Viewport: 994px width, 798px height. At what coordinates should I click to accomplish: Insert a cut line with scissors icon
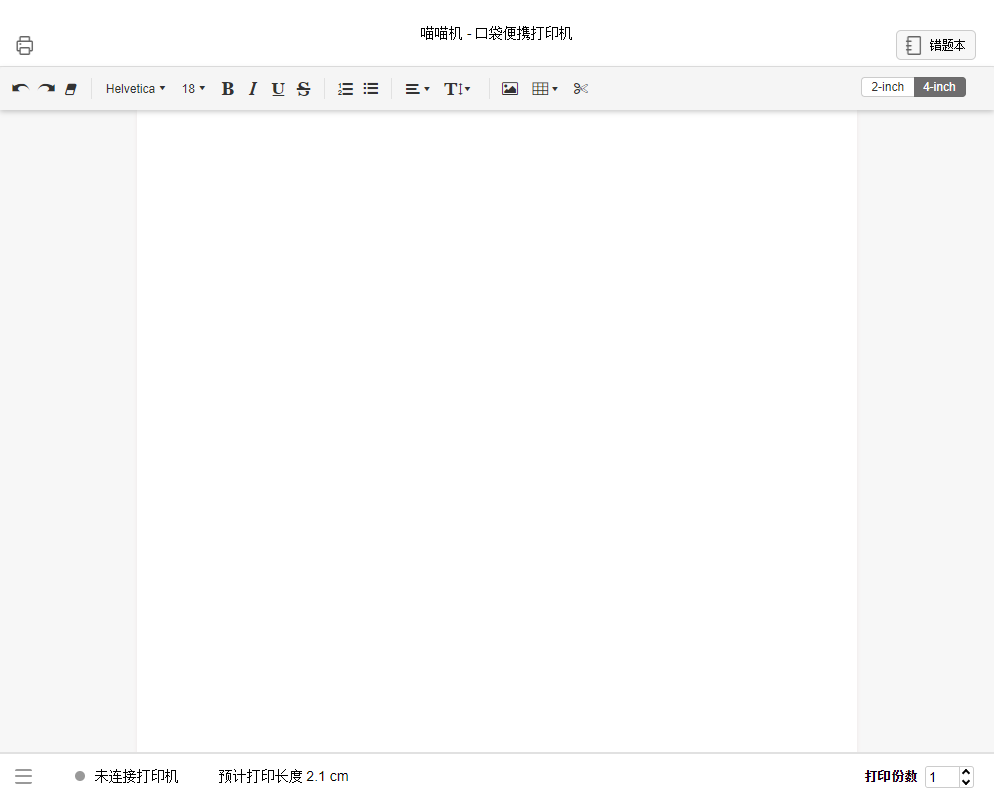click(581, 89)
